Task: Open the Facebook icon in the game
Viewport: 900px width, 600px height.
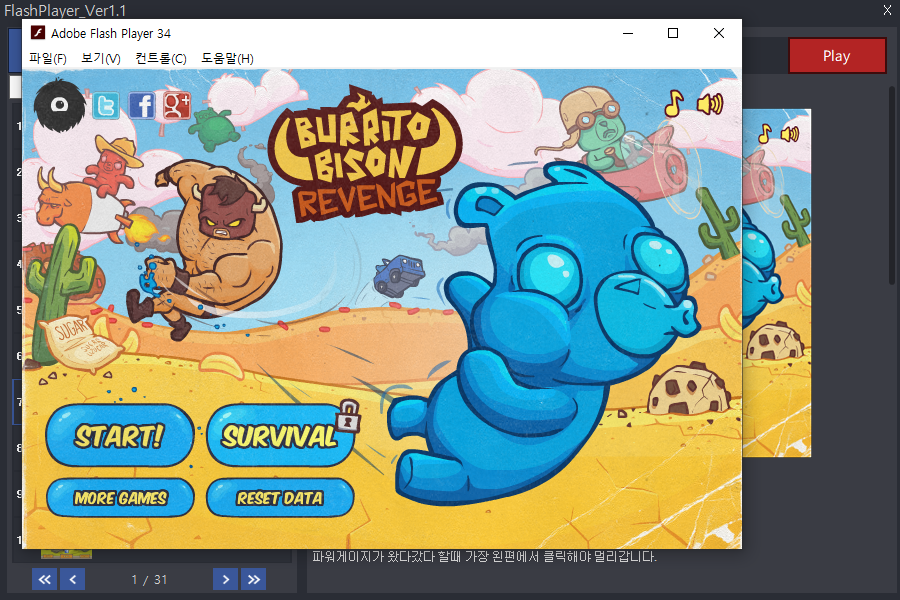Action: [x=141, y=106]
